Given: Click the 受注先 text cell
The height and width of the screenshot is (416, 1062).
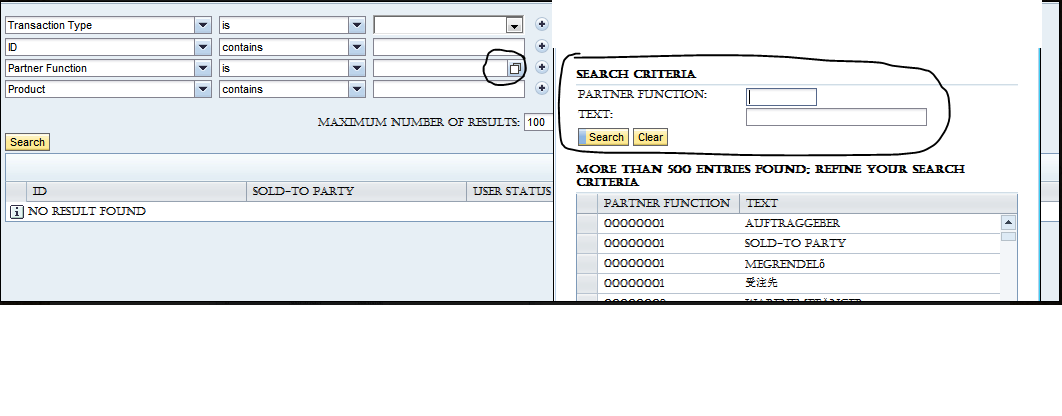Looking at the screenshot, I should click(x=761, y=283).
